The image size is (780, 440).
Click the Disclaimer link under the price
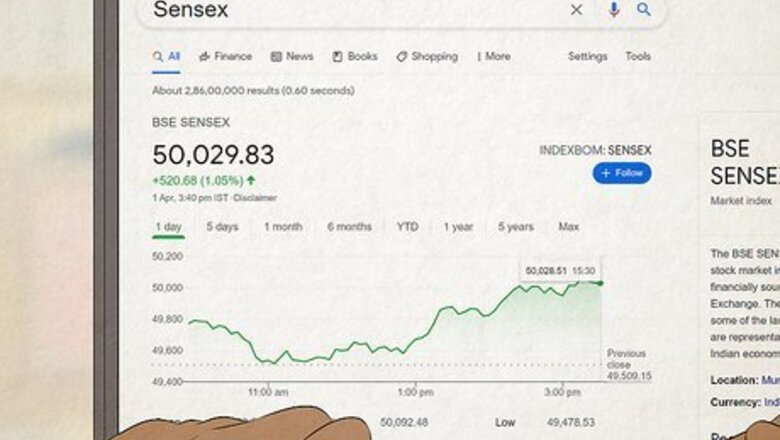click(256, 198)
